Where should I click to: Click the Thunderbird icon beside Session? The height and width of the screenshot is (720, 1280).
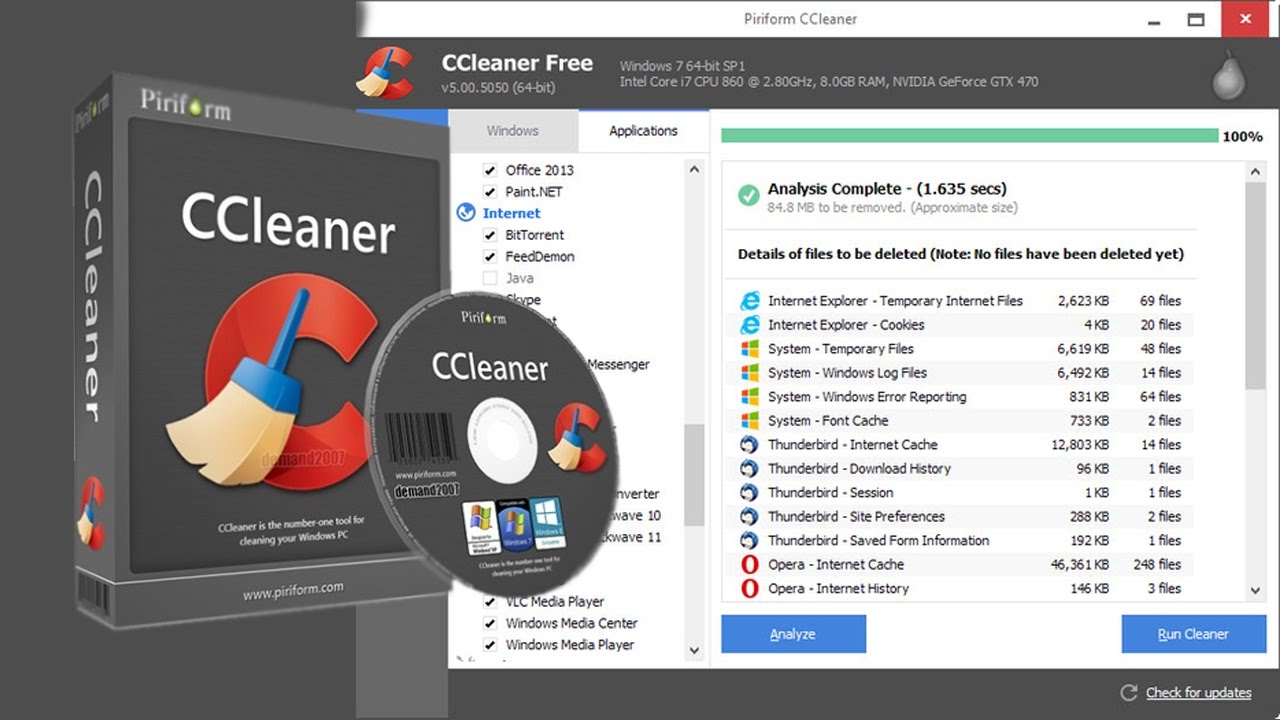(x=749, y=493)
